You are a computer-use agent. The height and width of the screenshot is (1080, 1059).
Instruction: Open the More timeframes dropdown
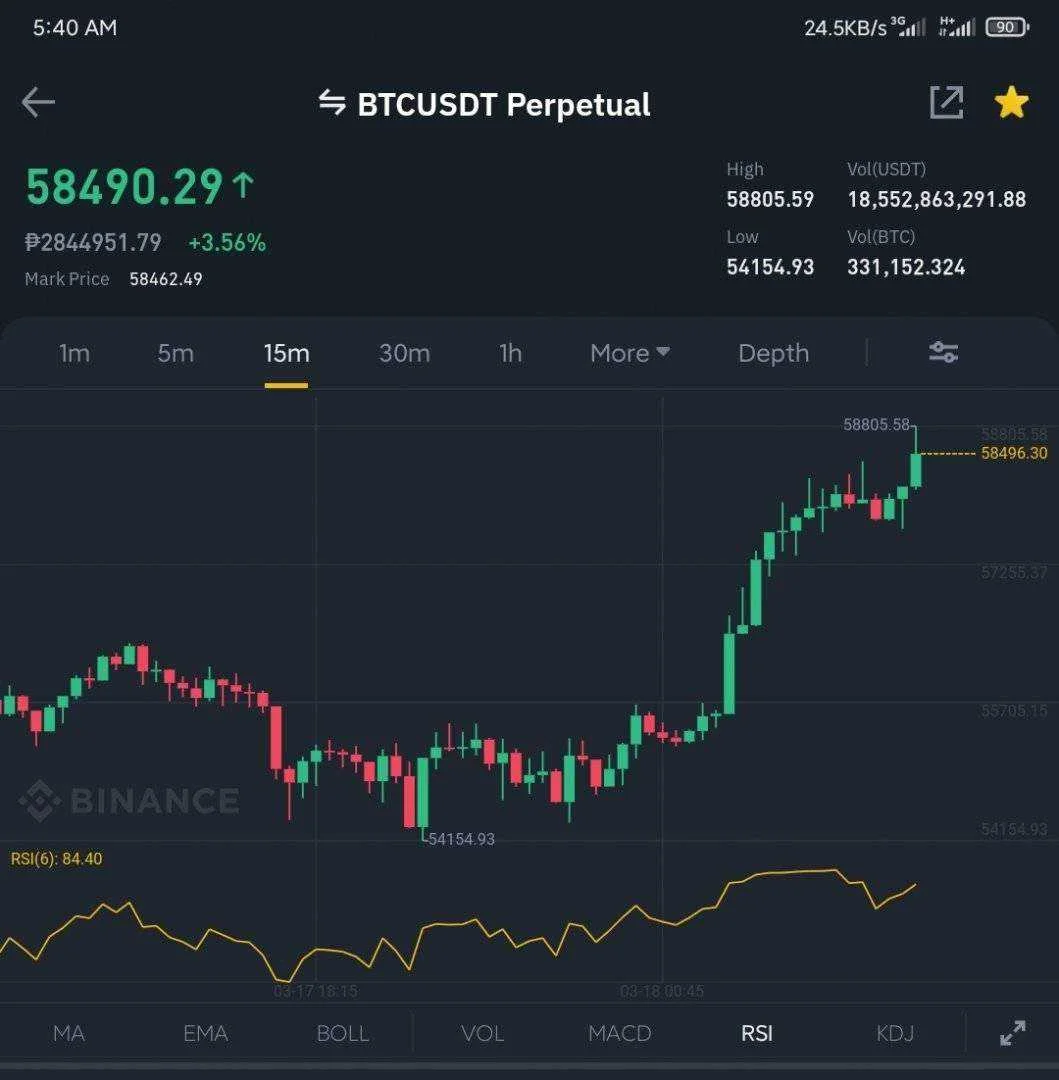(630, 353)
